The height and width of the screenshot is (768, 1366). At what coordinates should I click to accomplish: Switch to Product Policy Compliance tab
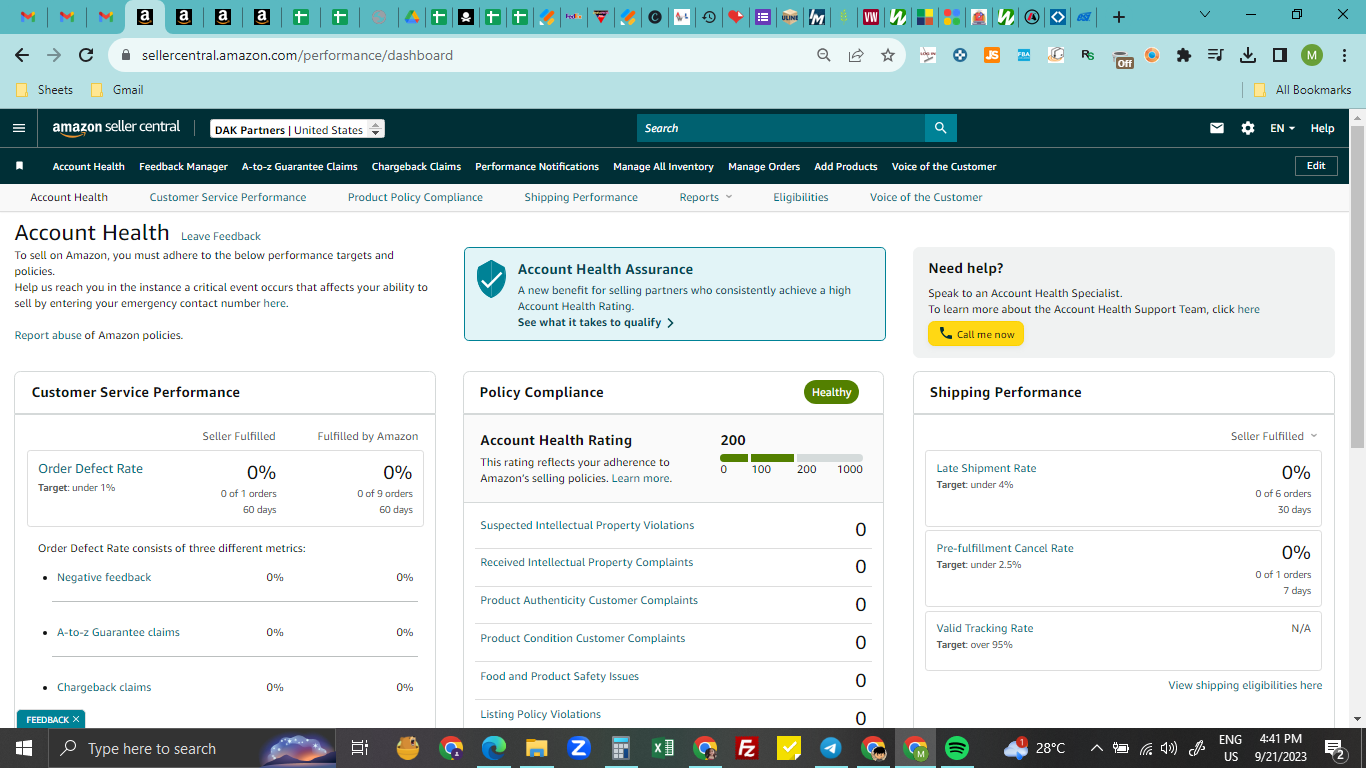[415, 197]
